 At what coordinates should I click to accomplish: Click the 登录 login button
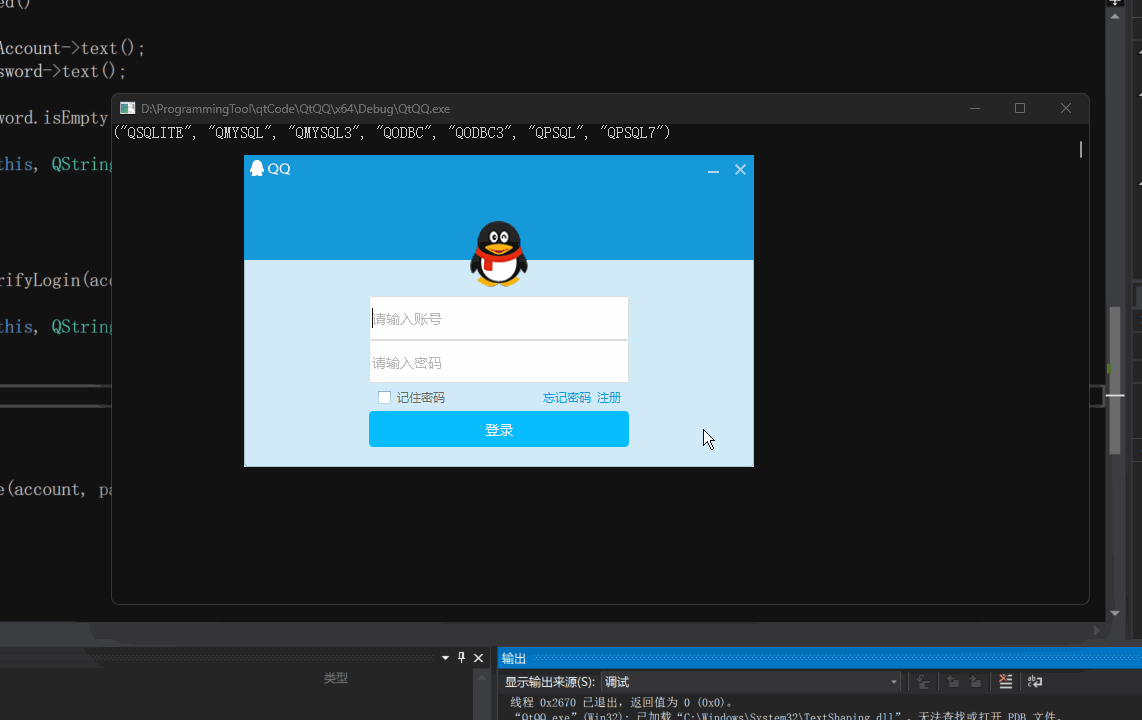coord(499,430)
